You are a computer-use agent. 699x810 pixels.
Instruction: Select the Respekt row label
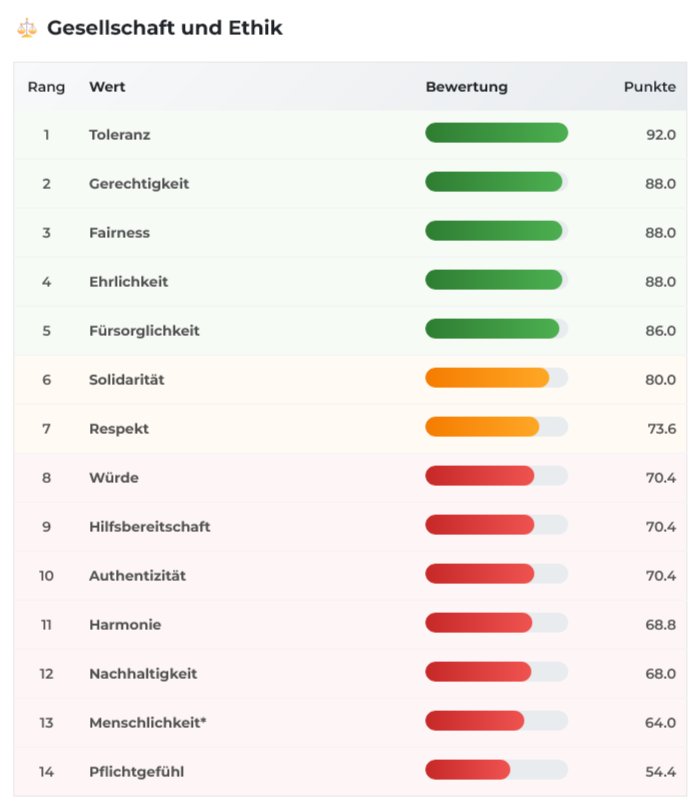point(119,428)
